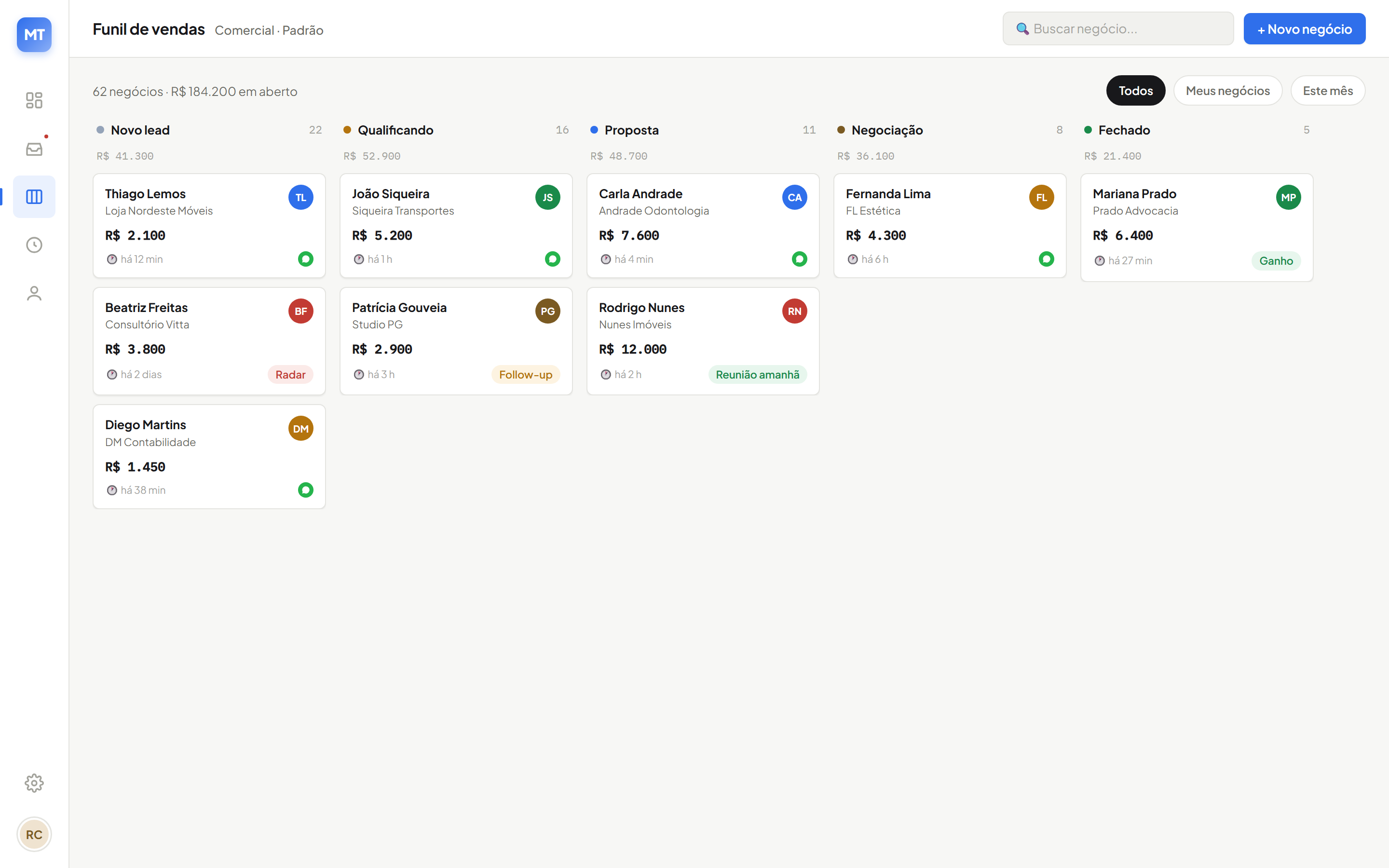Open the Diego Martins deal name
Screen dimensions: 1389x868
pos(146,425)
